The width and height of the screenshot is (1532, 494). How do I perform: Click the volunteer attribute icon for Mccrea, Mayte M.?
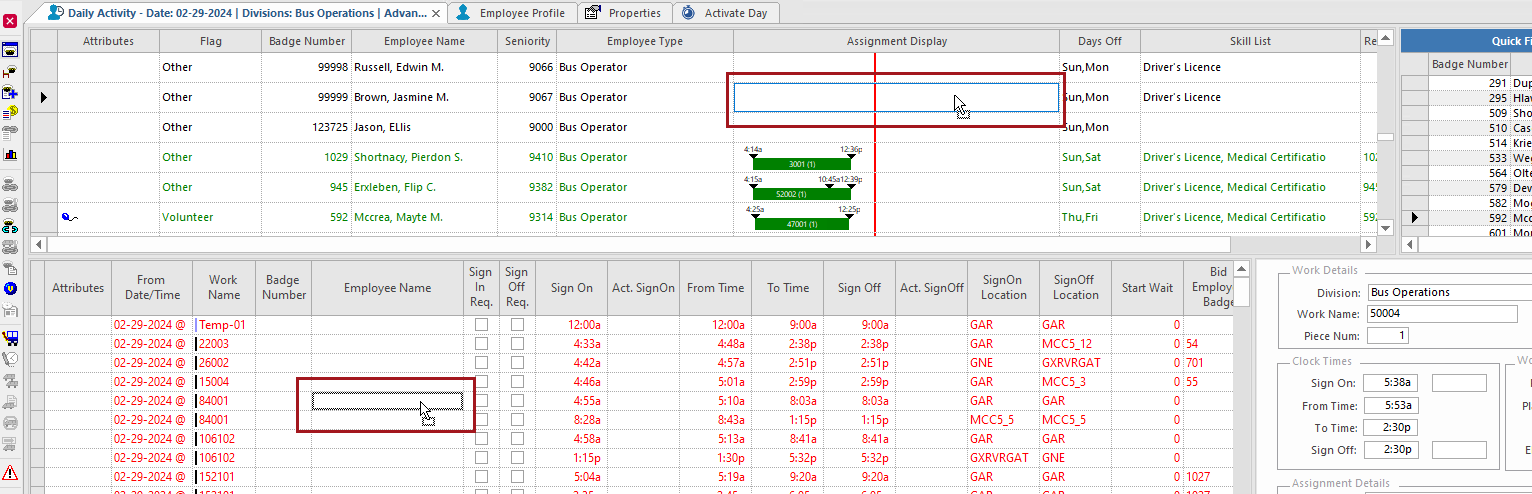(x=70, y=217)
